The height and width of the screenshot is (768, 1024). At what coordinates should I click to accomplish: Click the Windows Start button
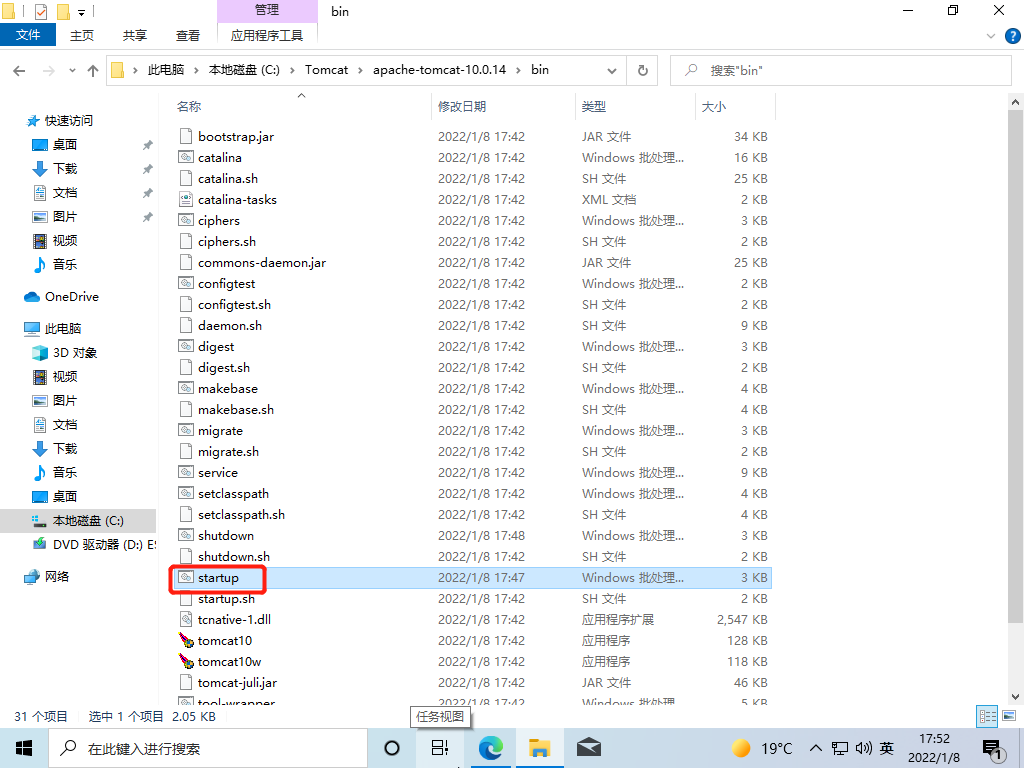point(23,747)
